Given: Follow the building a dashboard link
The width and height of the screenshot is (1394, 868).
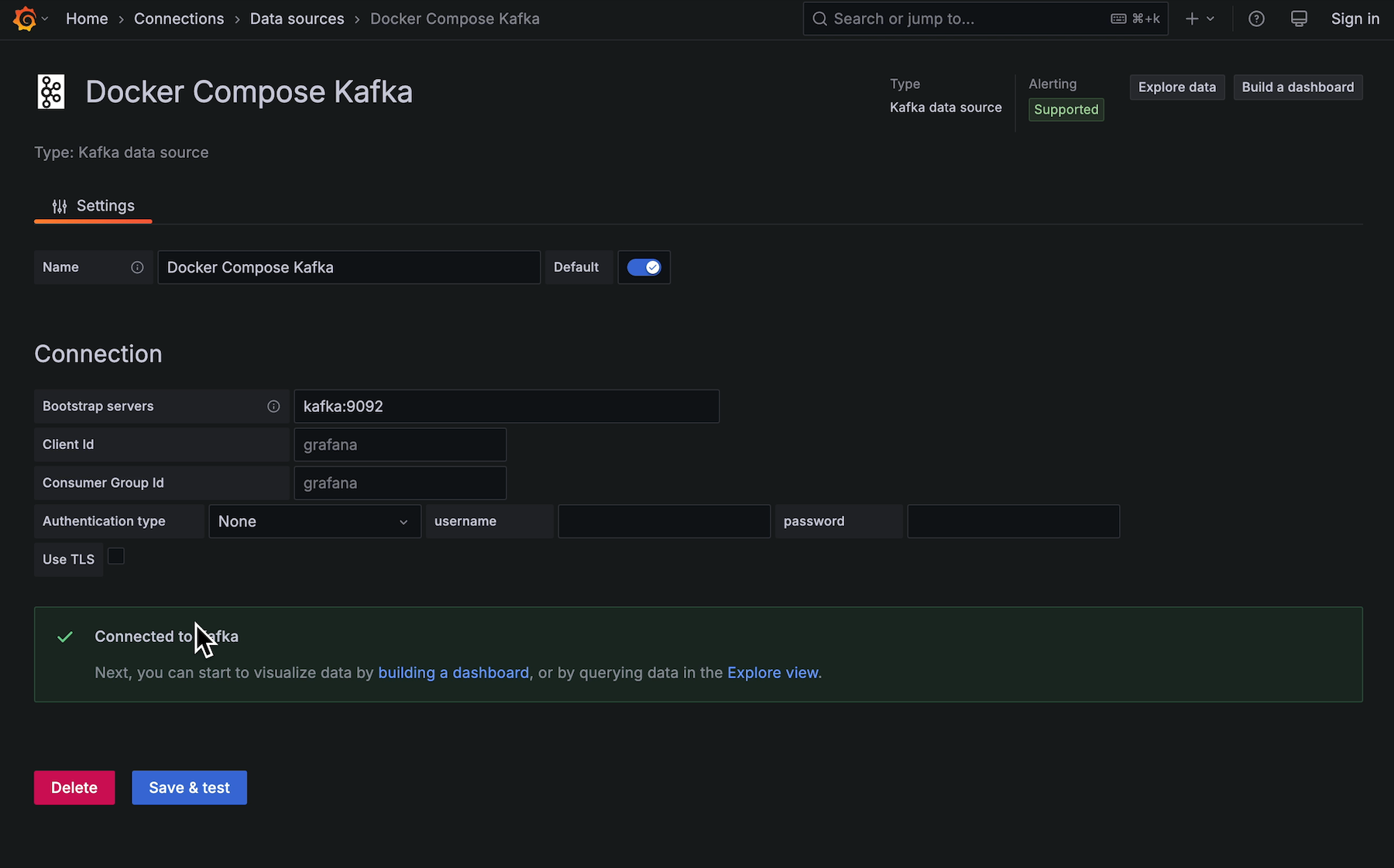Looking at the screenshot, I should (453, 673).
